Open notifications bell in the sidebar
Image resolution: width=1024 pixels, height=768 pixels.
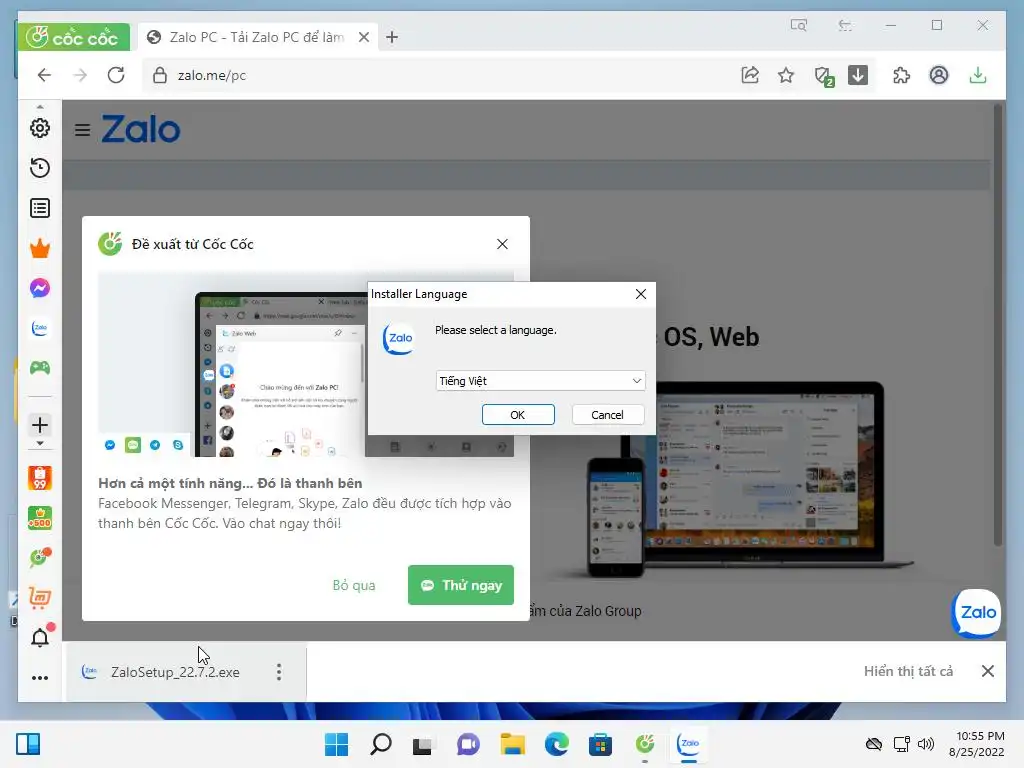[x=40, y=637]
